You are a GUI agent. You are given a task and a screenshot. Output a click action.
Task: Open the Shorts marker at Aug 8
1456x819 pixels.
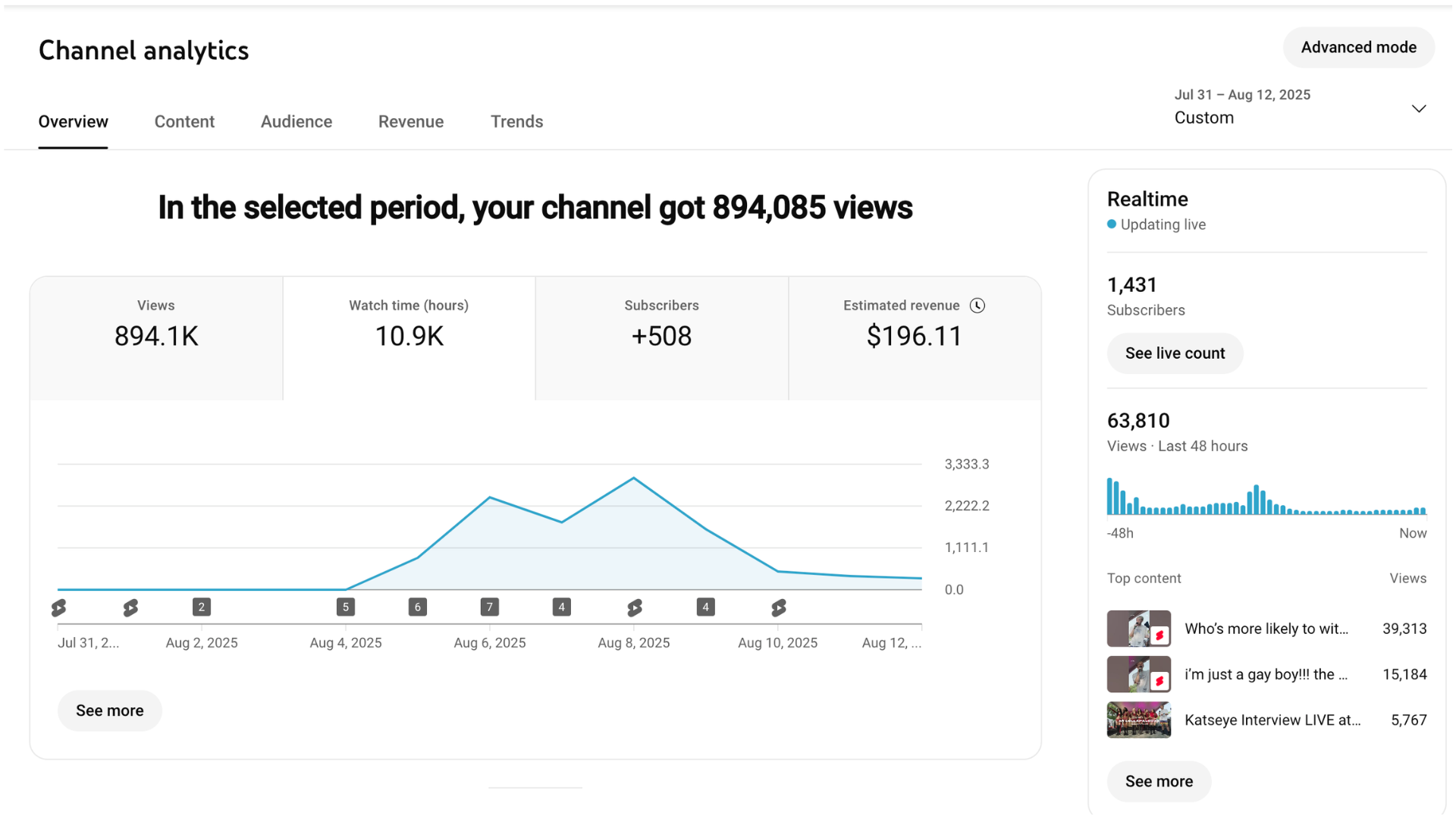click(635, 607)
